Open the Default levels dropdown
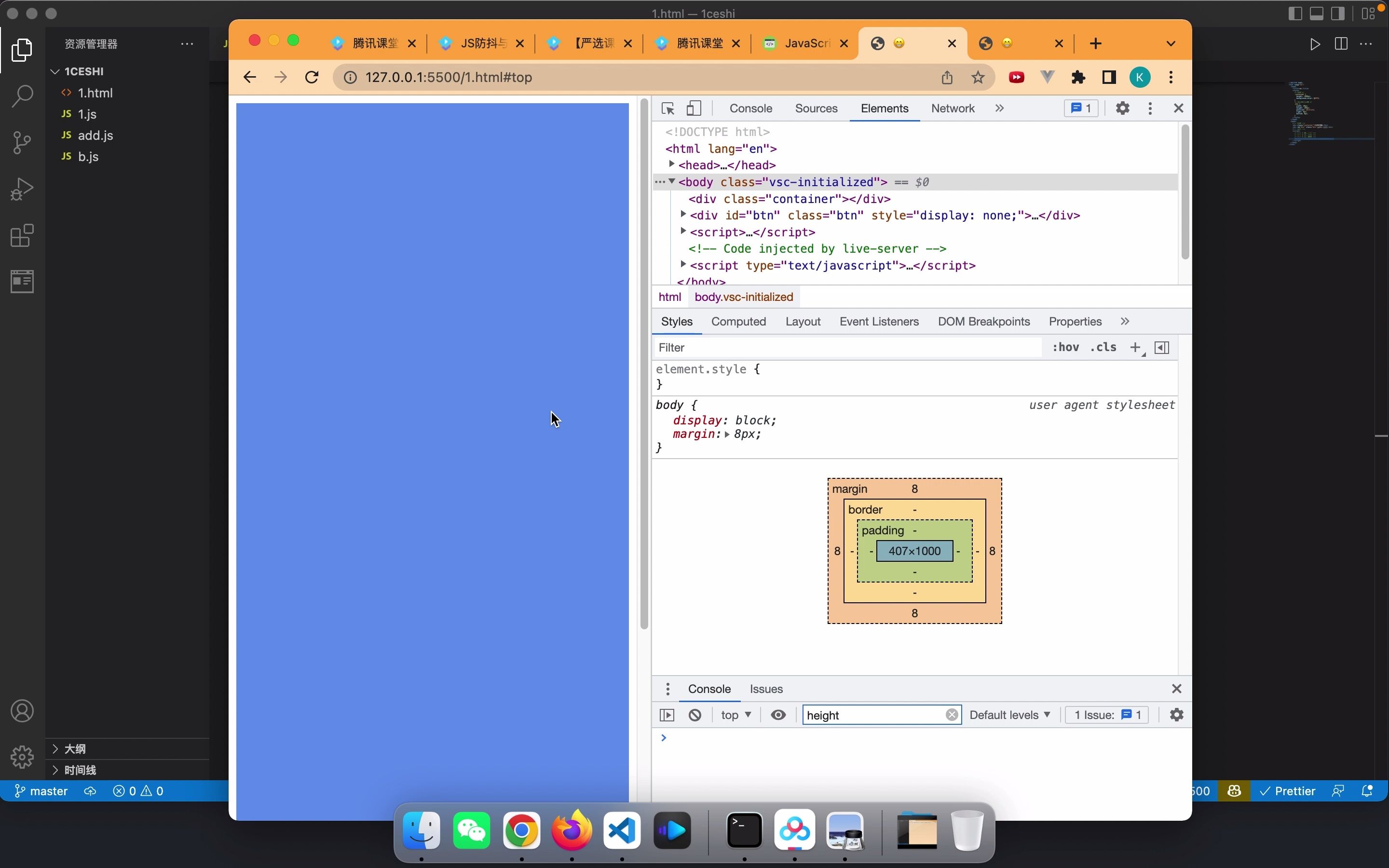The image size is (1389, 868). [1009, 715]
